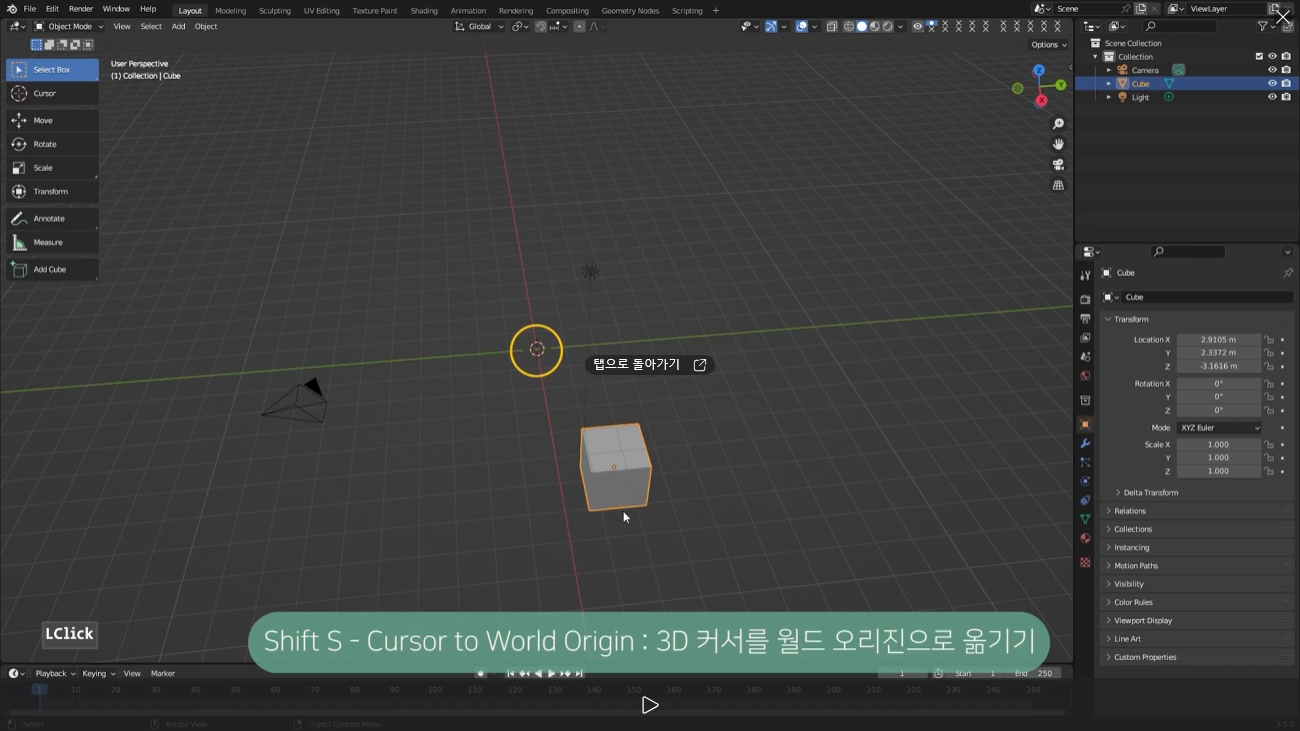Screen dimensions: 1300x731
Task: Toggle Location X lock icon
Action: tap(1269, 340)
